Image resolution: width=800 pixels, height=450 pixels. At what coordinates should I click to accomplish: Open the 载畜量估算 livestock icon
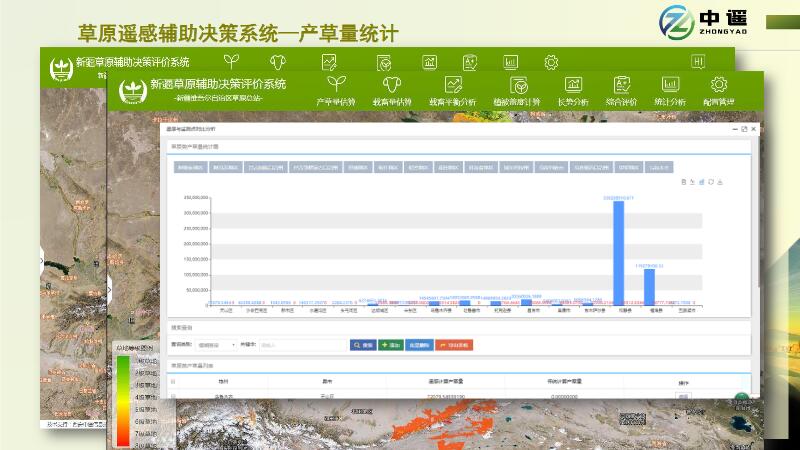pos(392,86)
